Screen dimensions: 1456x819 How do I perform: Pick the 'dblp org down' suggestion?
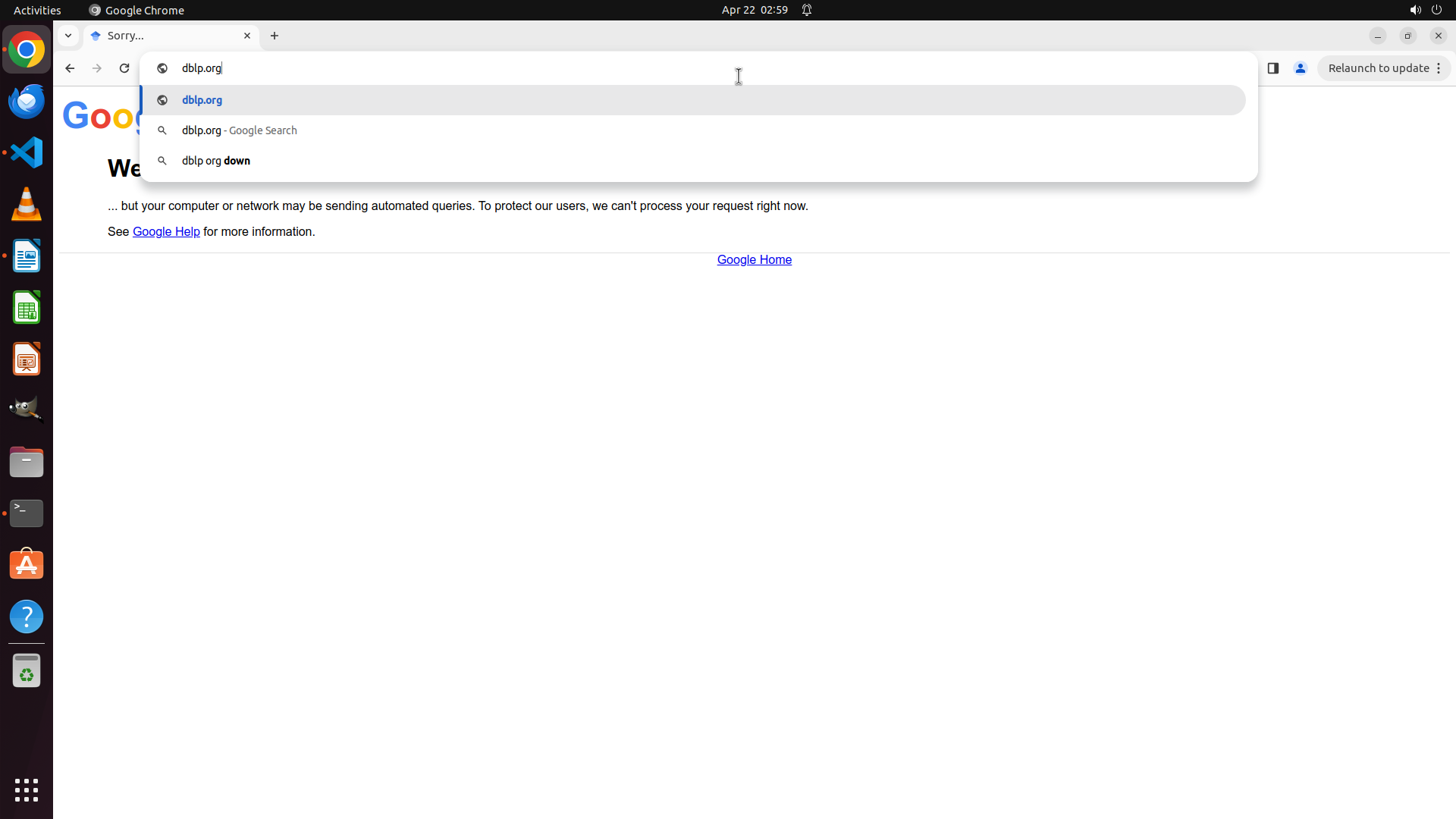point(216,161)
